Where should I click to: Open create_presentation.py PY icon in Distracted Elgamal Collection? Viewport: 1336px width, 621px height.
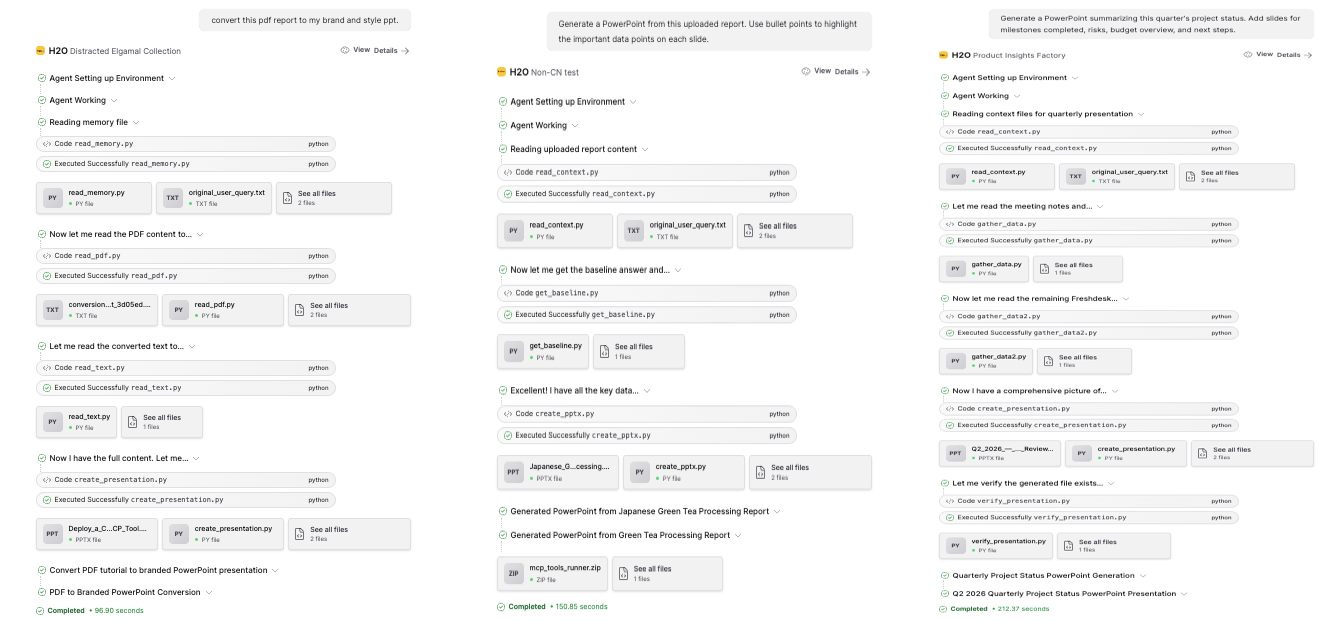click(179, 534)
